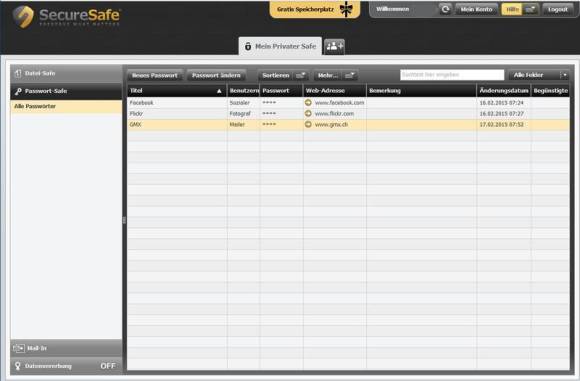Image resolution: width=580 pixels, height=381 pixels.
Task: Click the Gratis Speicherplatz banner
Action: pos(314,9)
